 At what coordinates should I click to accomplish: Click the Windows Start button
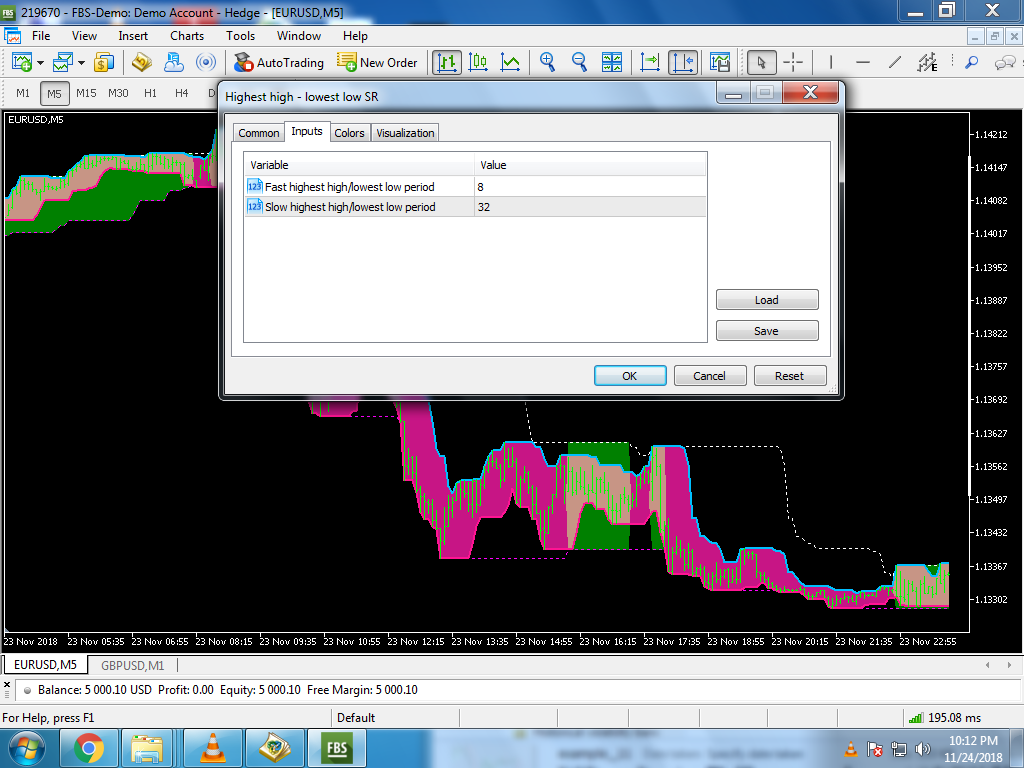pos(27,748)
